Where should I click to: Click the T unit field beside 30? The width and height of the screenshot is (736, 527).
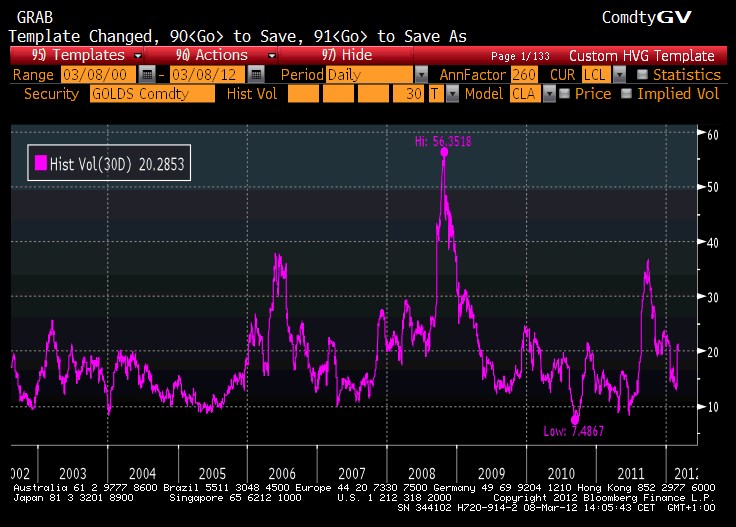pyautogui.click(x=436, y=94)
